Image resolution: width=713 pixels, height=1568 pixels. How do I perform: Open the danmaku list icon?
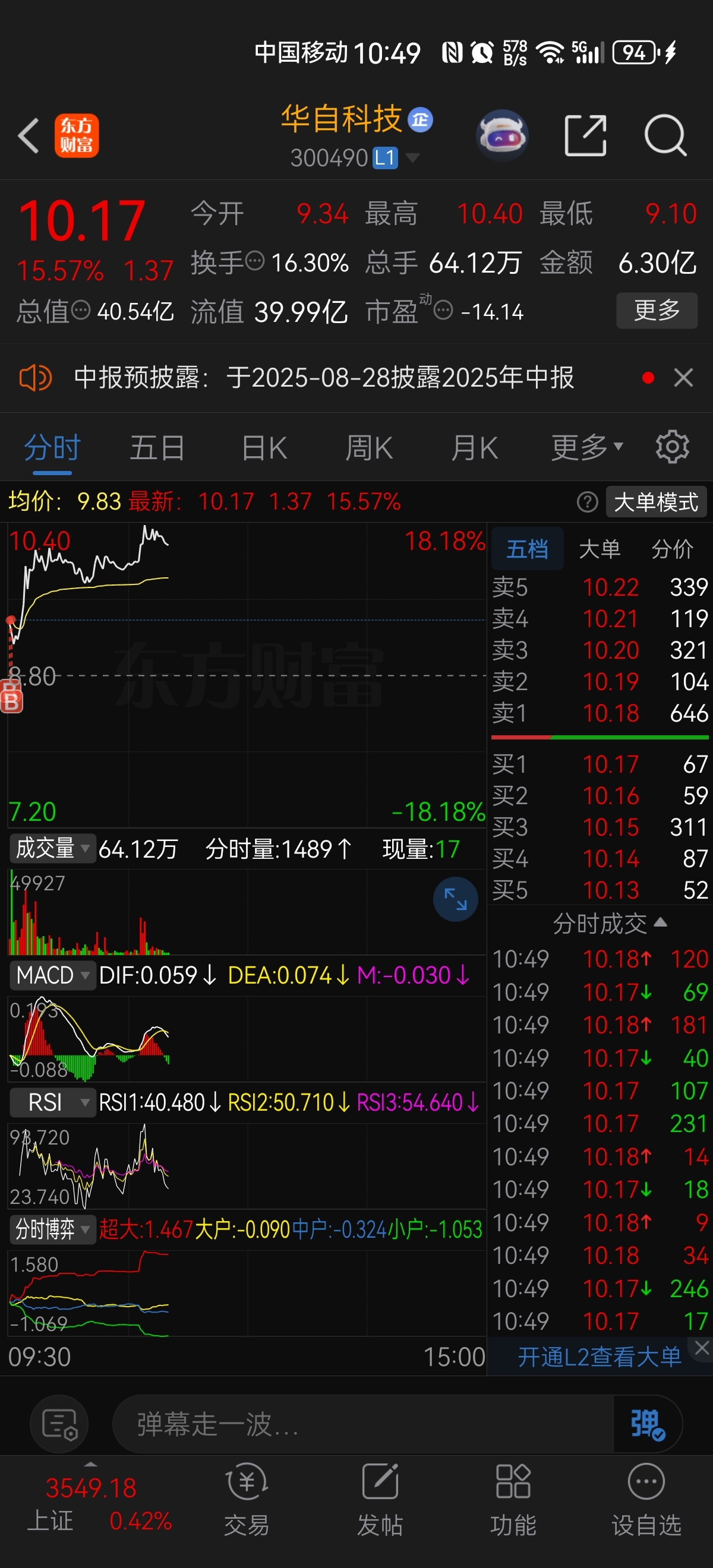[59, 1425]
